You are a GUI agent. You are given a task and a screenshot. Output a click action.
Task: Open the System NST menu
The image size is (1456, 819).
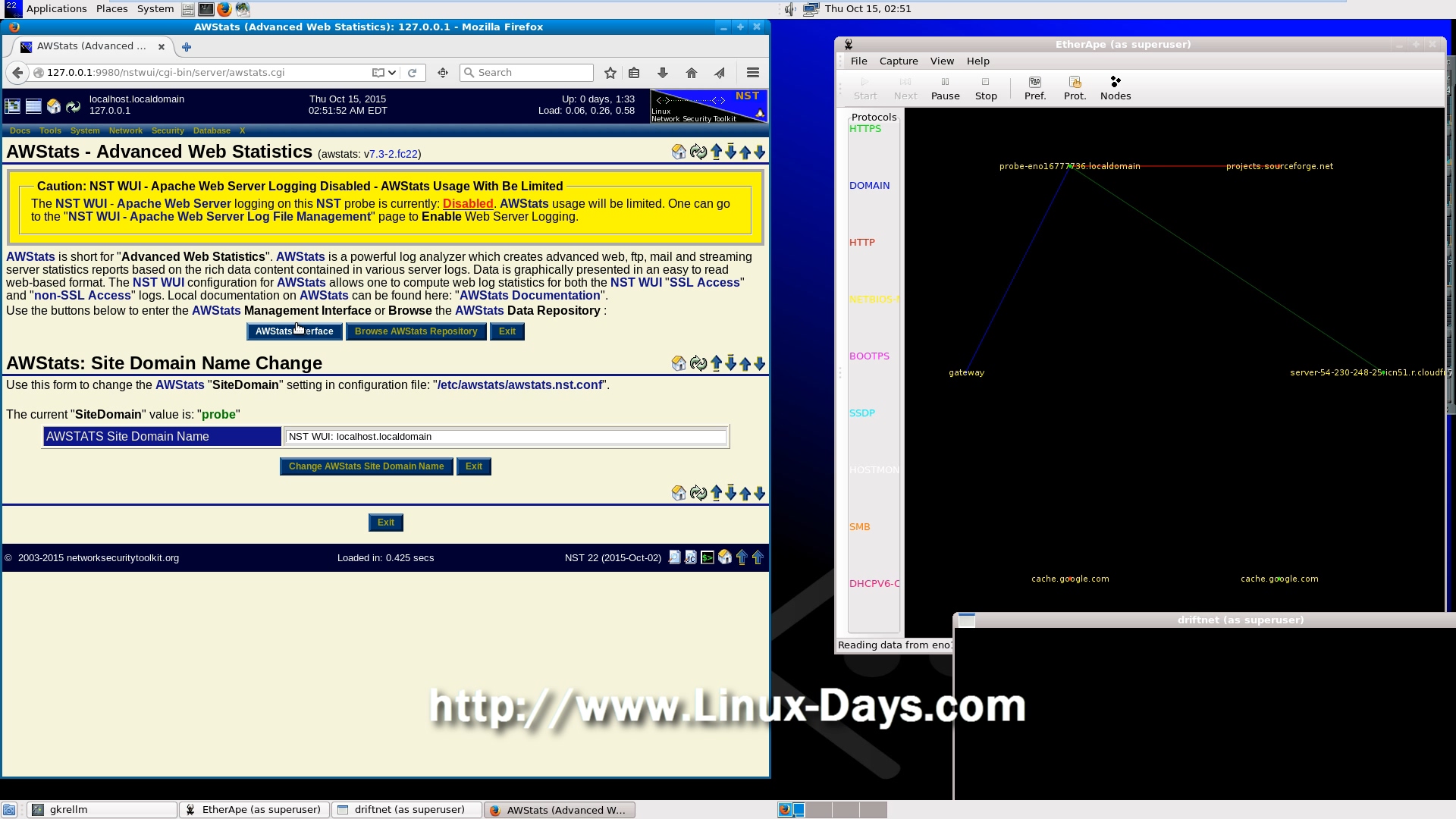point(85,131)
